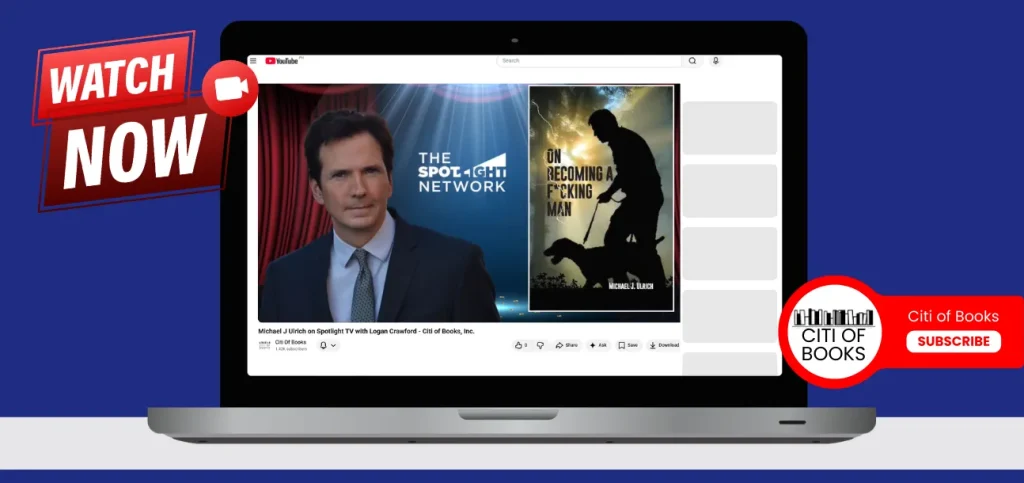
Task: Download the video
Action: 664,345
